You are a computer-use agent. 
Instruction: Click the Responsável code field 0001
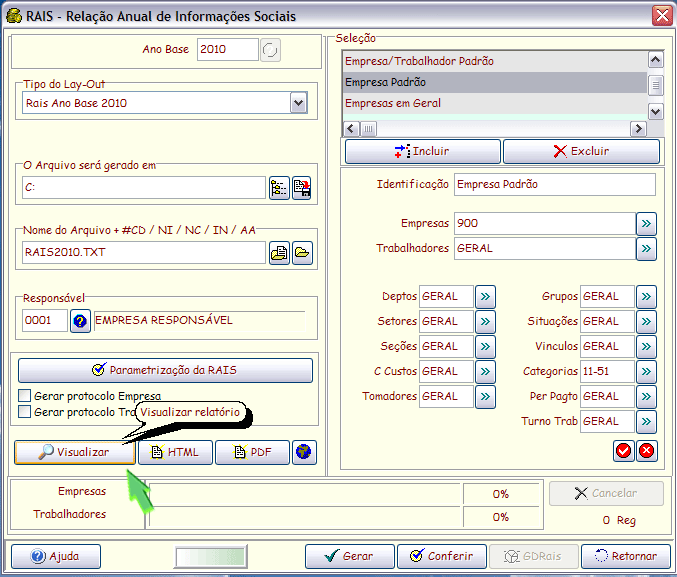45,321
